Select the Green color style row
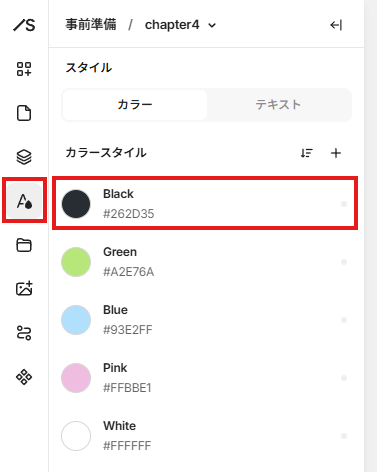The height and width of the screenshot is (472, 377). (205, 262)
